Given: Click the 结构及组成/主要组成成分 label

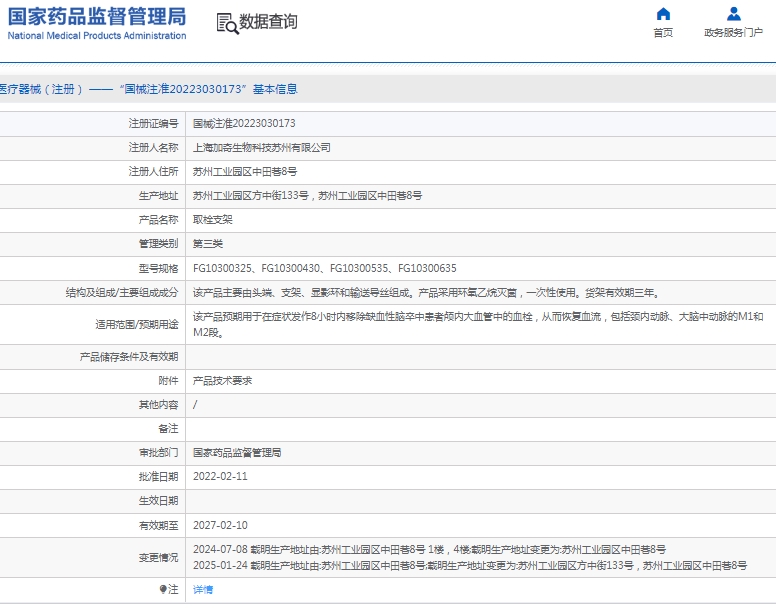Looking at the screenshot, I should (122, 292).
